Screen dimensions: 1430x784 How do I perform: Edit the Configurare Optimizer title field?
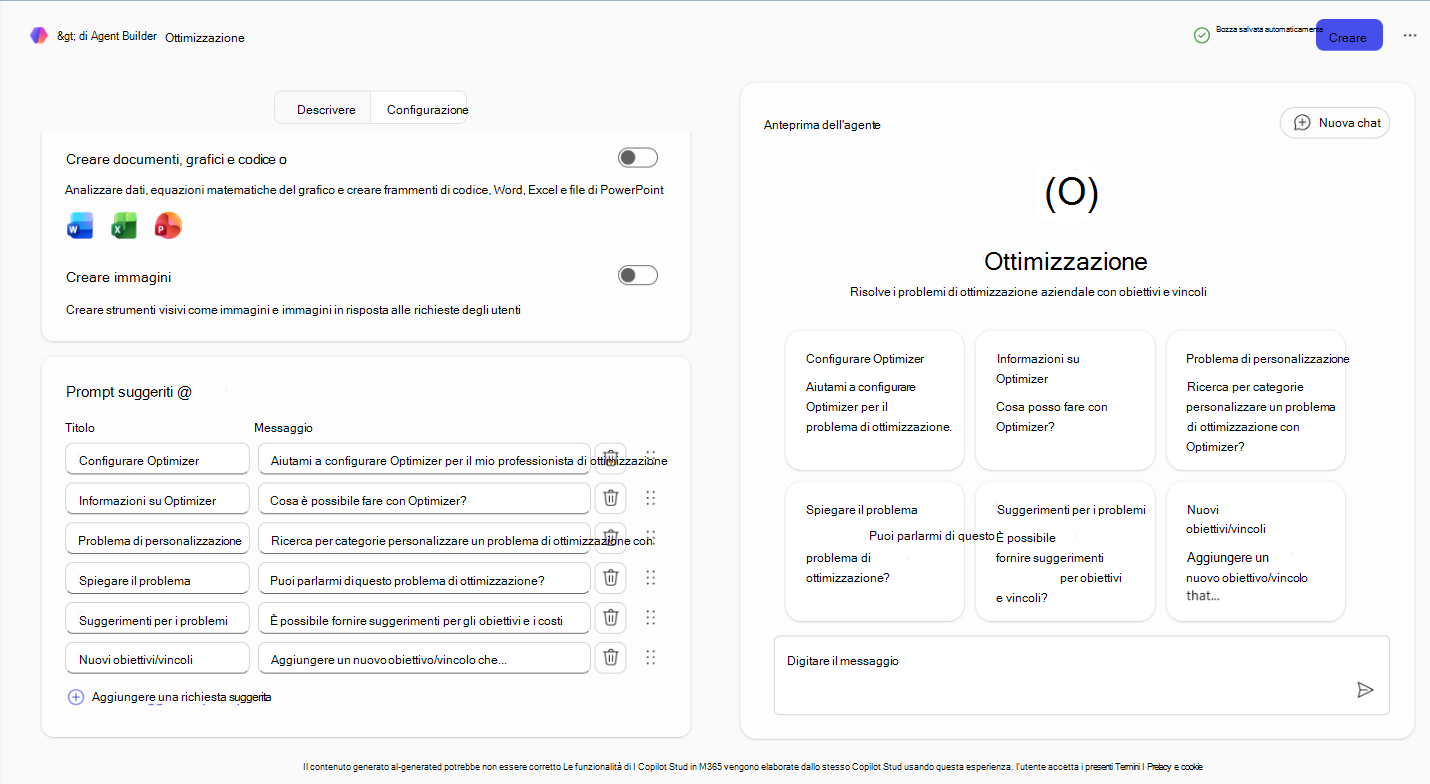point(157,460)
